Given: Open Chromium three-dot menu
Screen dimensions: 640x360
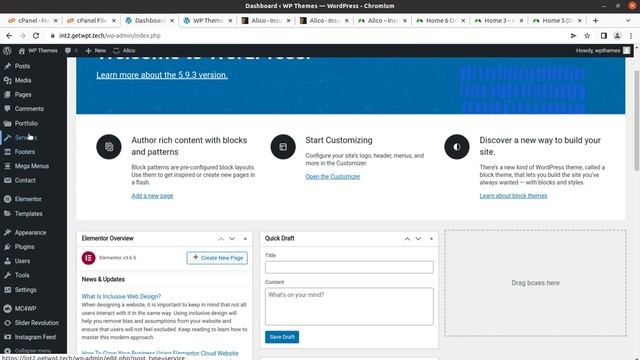Looking at the screenshot, I should (631, 36).
